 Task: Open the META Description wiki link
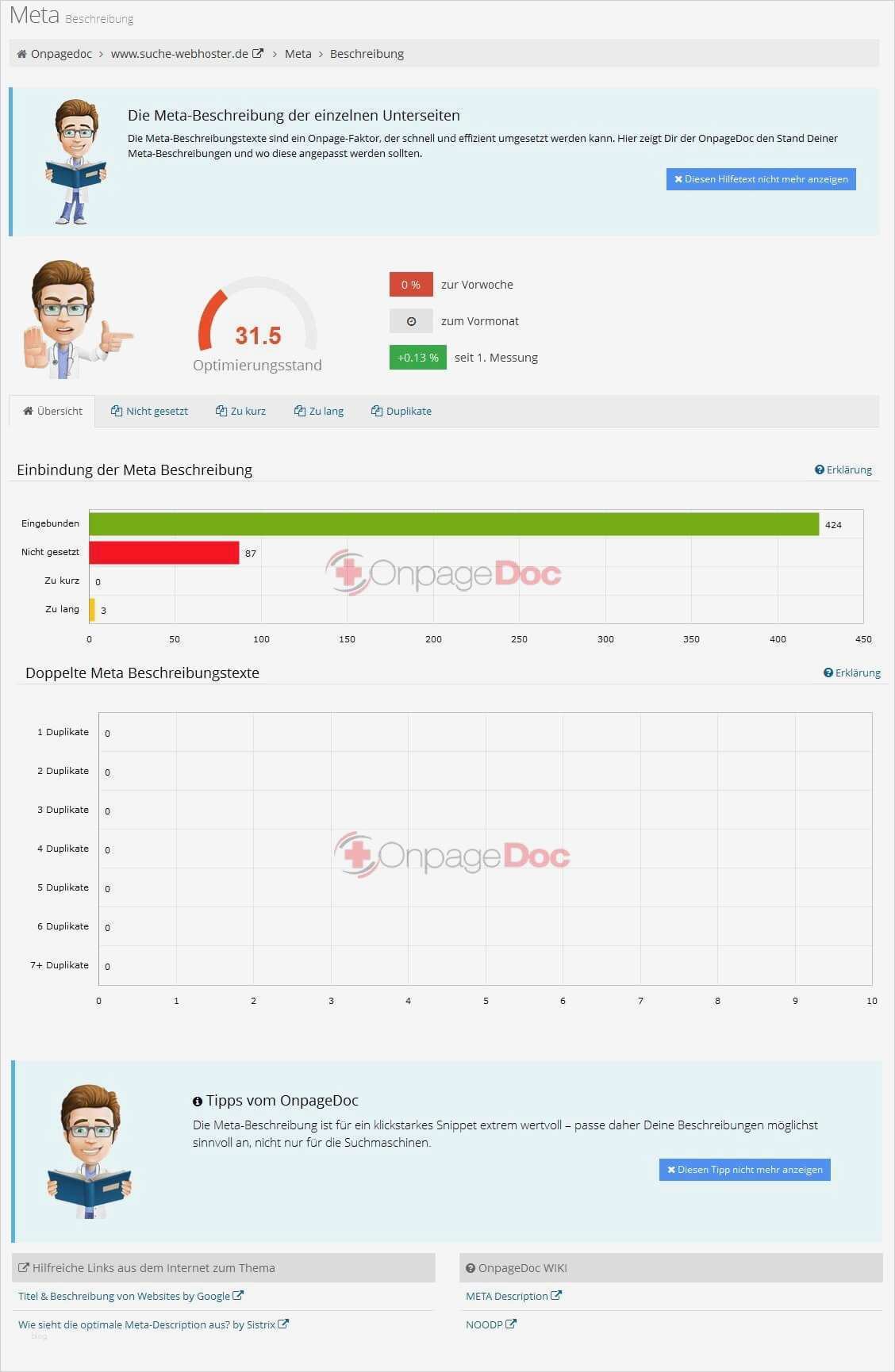tap(513, 1296)
